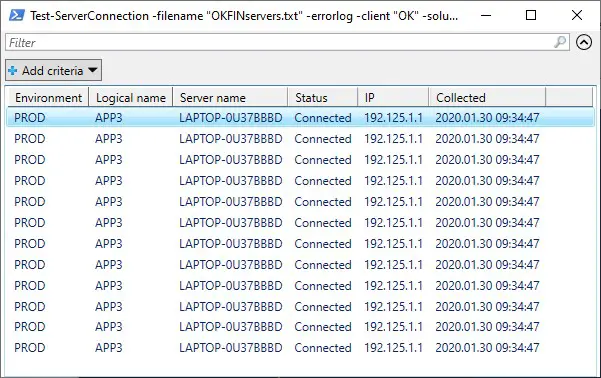Click the blue plus icon beside Add criteria
Viewport: 601px width, 378px height.
[x=13, y=71]
